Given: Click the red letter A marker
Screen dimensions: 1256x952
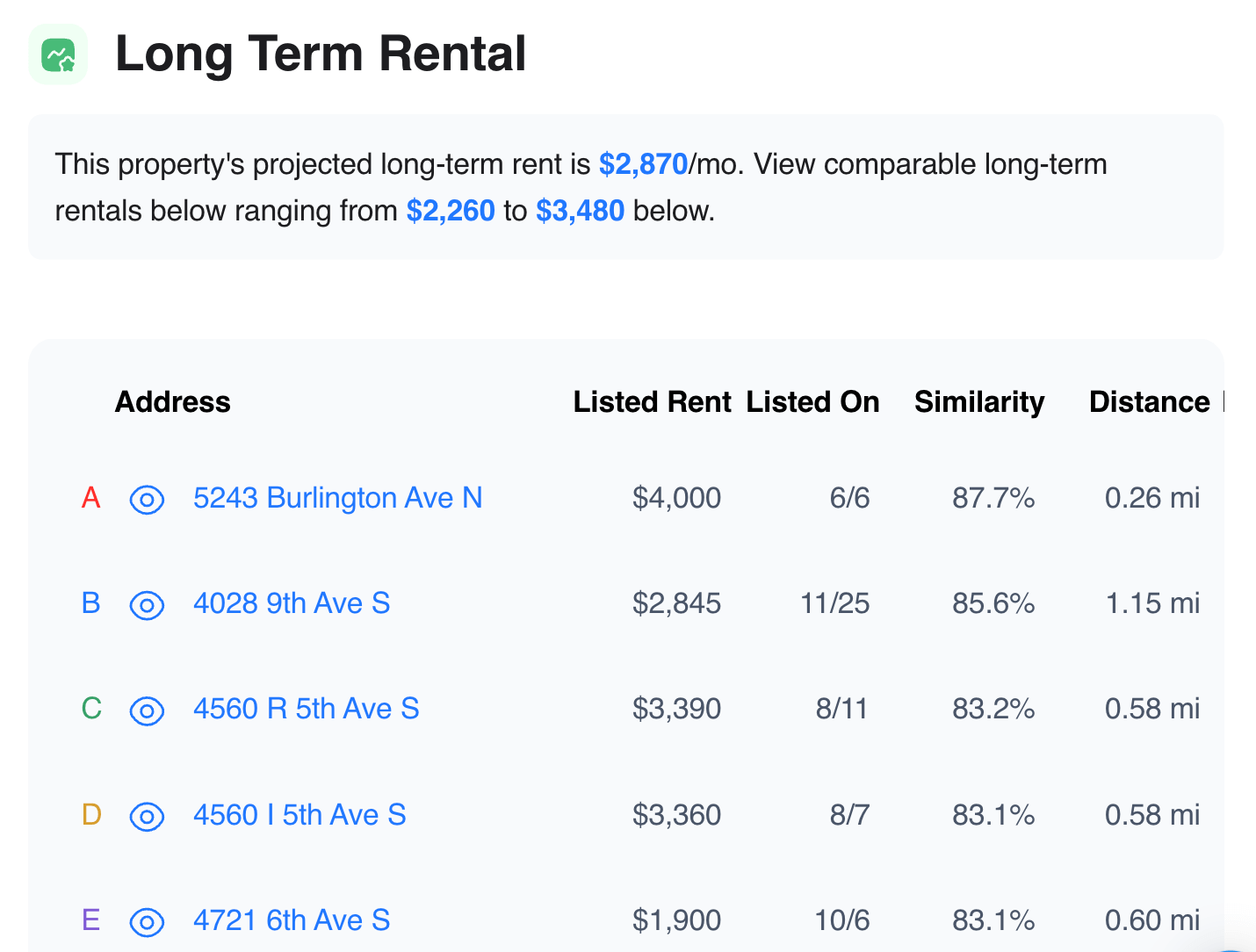Looking at the screenshot, I should pos(90,498).
